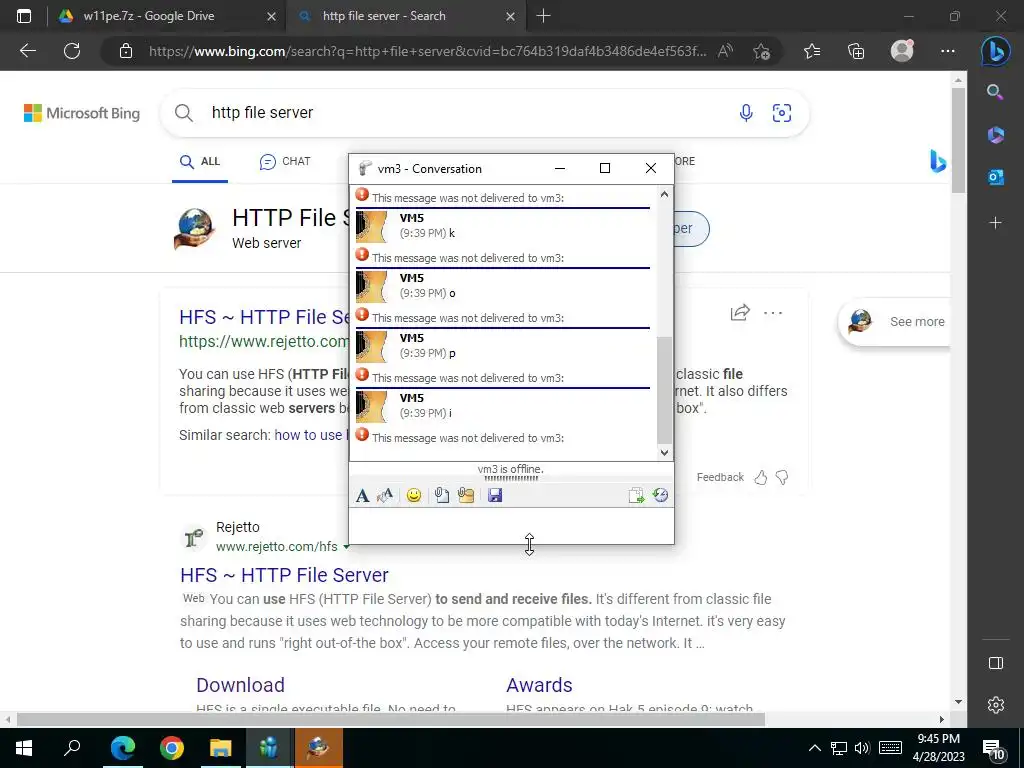Screen dimensions: 1024x768
Task: Search by voice microphone icon
Action: tap(746, 113)
